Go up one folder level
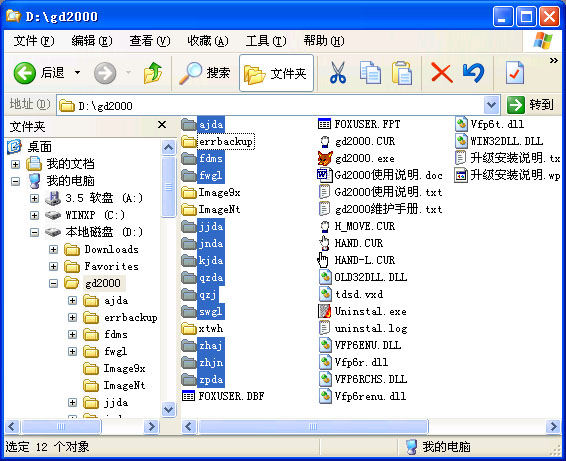This screenshot has width=566, height=461. click(x=153, y=73)
